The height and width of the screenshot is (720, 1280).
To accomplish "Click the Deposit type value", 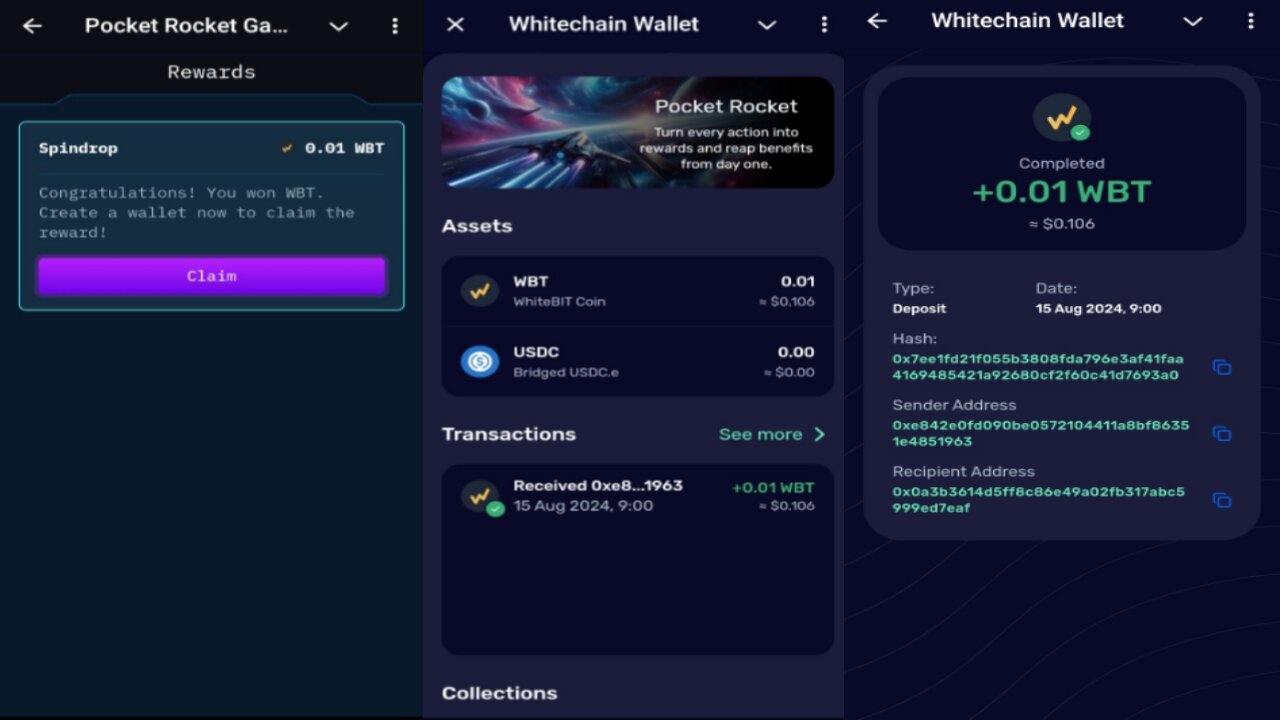I will tap(919, 309).
